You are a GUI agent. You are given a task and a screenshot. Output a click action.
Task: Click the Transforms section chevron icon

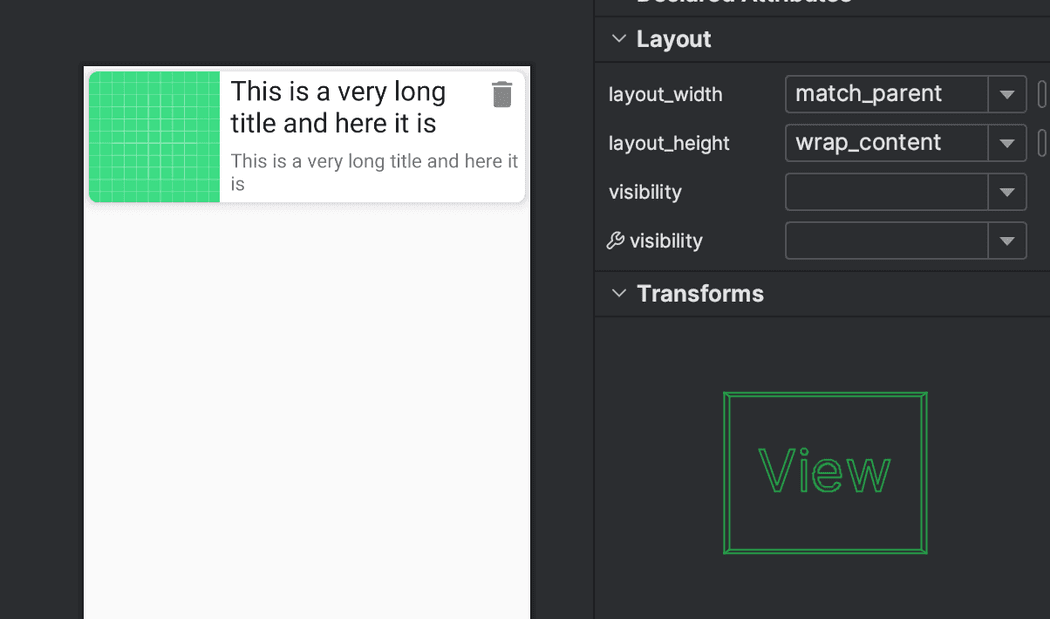[618, 293]
